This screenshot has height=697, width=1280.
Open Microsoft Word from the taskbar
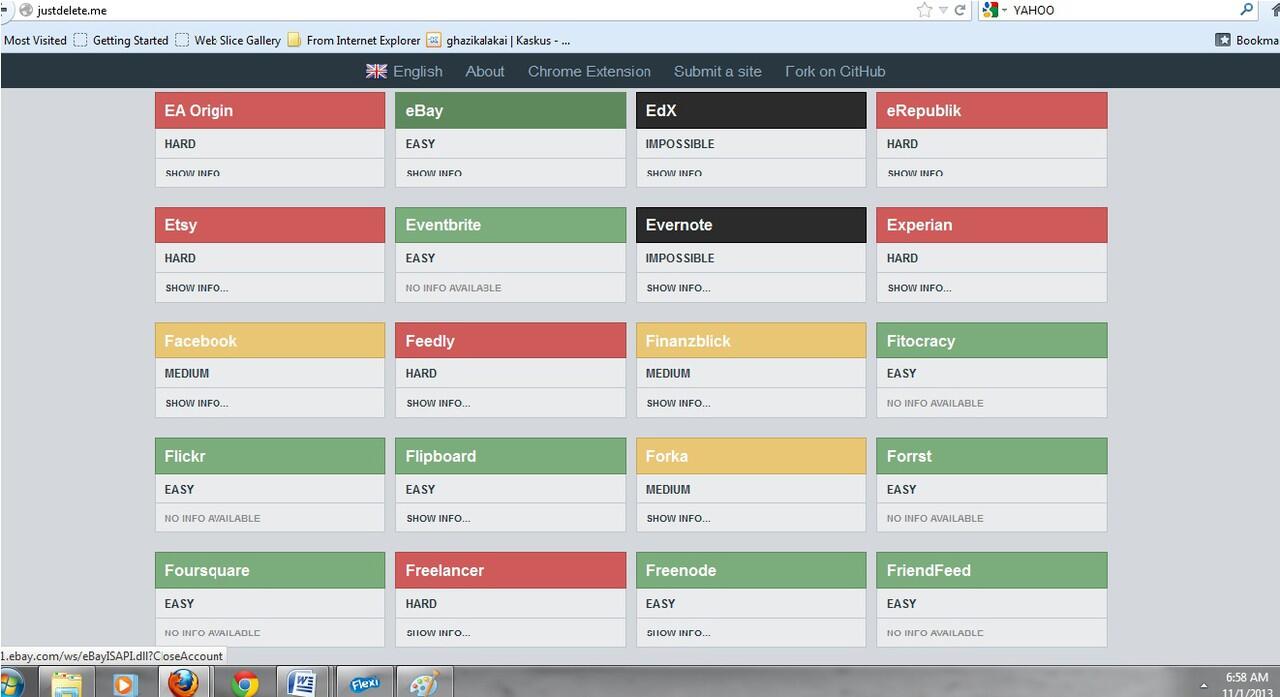pos(301,684)
